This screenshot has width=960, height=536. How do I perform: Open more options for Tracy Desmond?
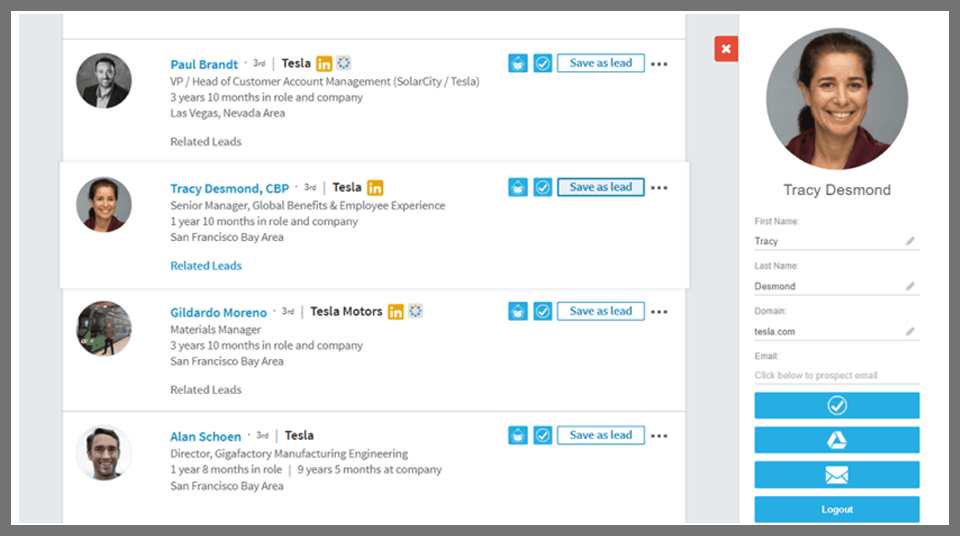point(659,188)
